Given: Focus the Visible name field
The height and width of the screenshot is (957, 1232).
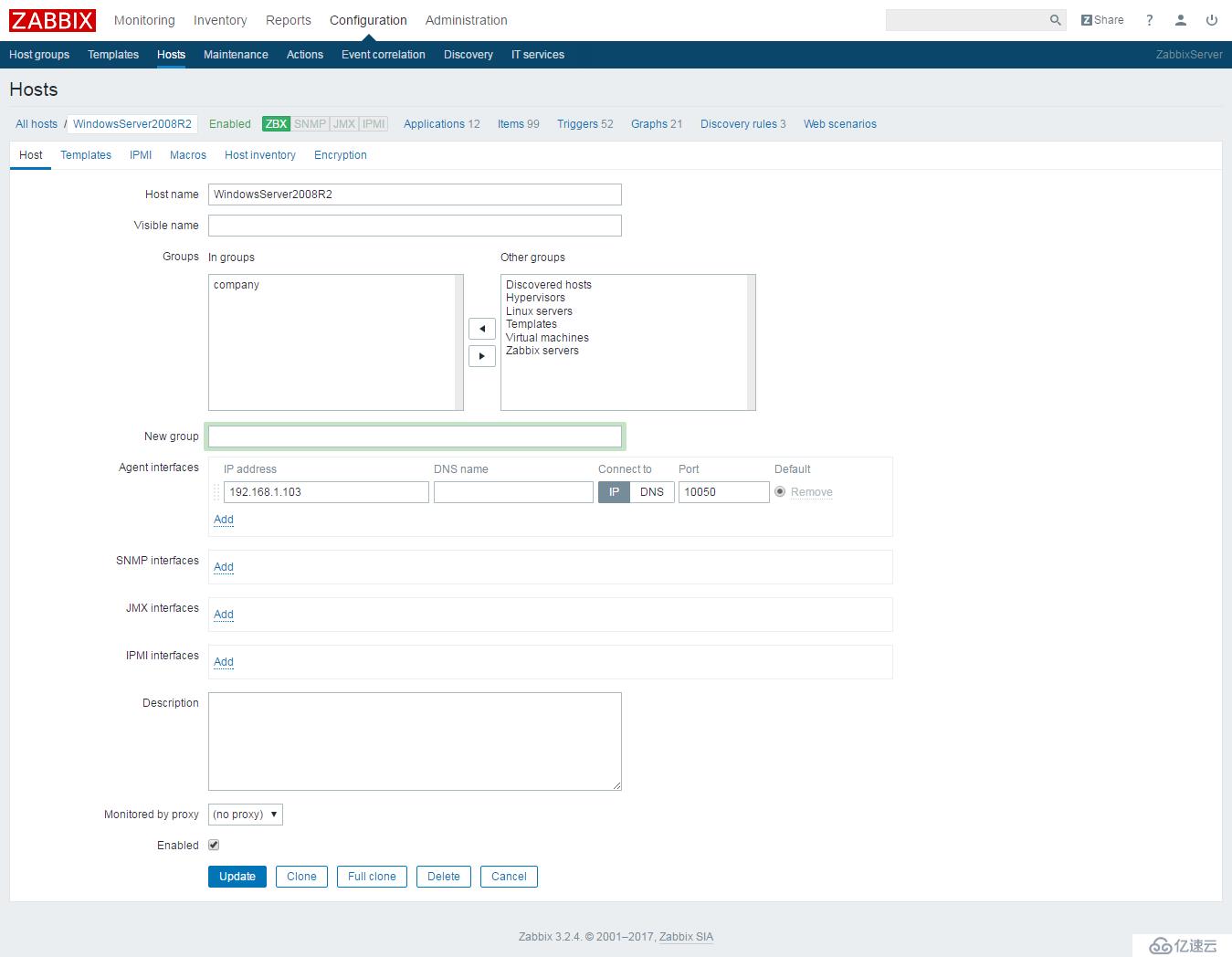Looking at the screenshot, I should (x=415, y=226).
